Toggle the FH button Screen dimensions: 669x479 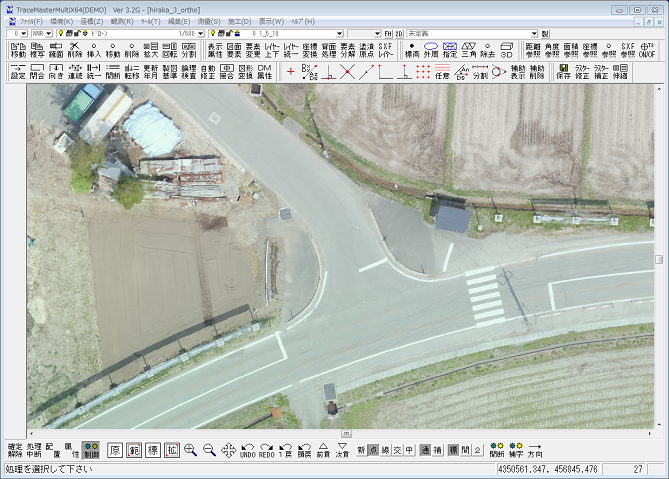click(388, 33)
